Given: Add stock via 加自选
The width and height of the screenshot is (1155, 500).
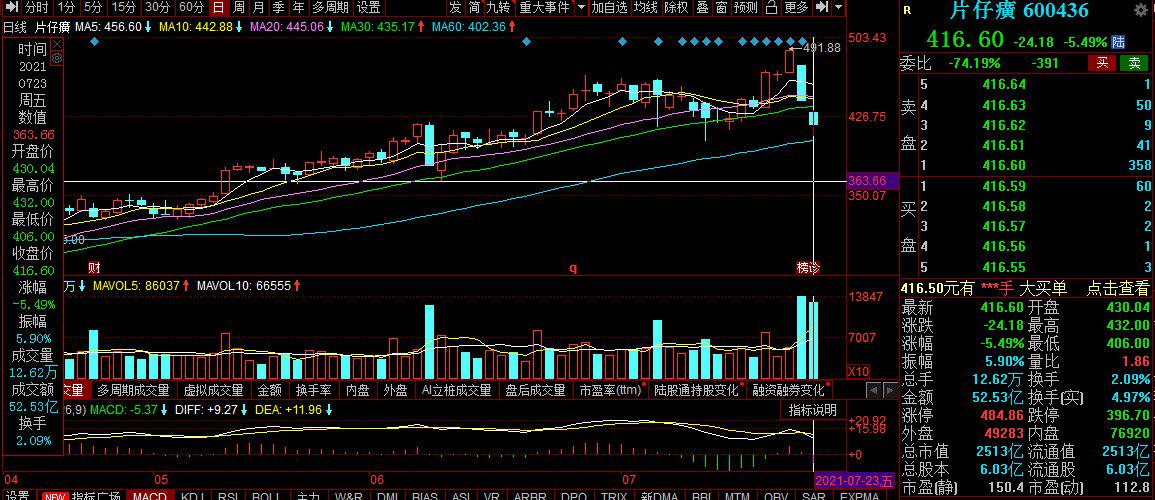Looking at the screenshot, I should coord(610,8).
